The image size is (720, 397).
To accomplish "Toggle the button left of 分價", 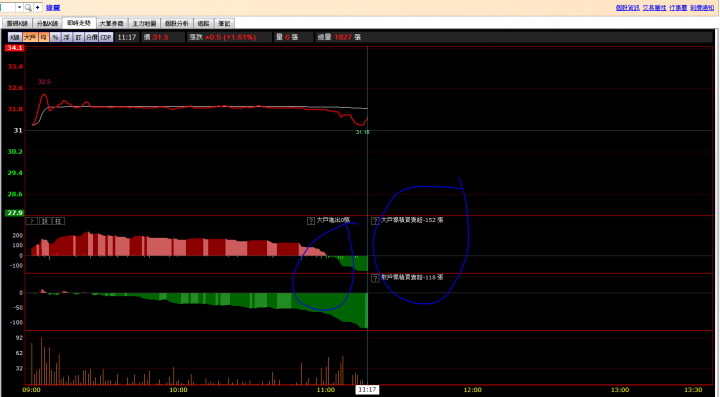I will pyautogui.click(x=79, y=37).
